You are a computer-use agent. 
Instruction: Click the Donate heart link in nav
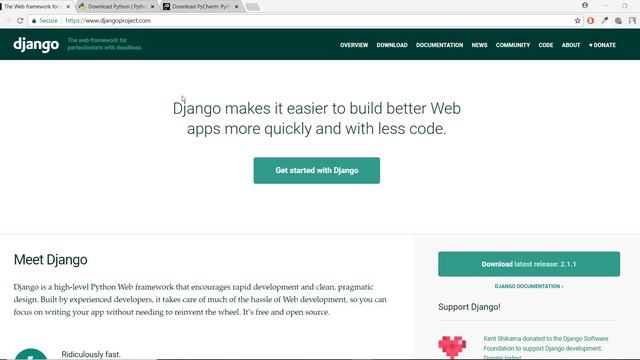coord(602,45)
